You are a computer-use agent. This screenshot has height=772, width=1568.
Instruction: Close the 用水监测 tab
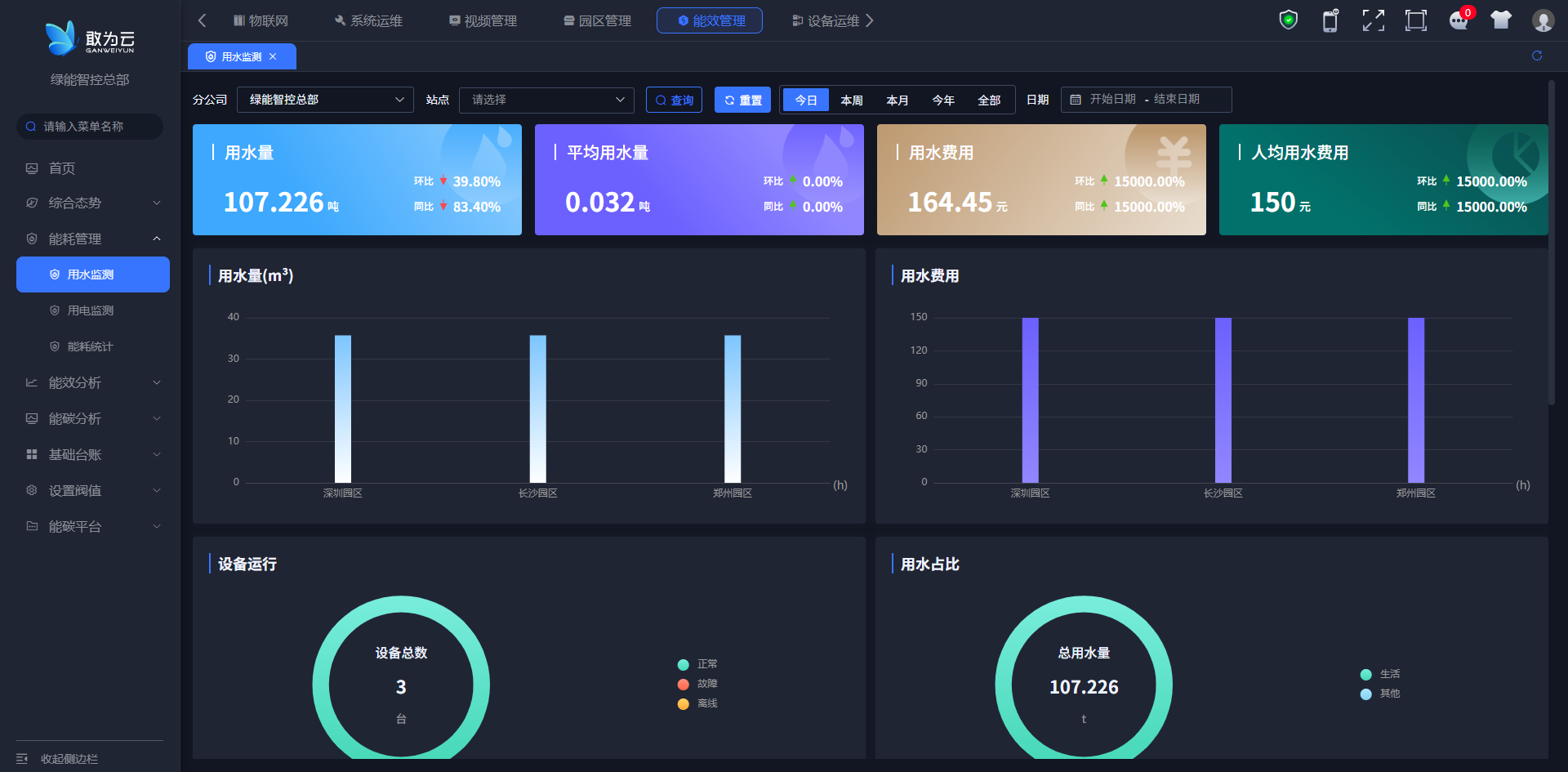coord(273,56)
